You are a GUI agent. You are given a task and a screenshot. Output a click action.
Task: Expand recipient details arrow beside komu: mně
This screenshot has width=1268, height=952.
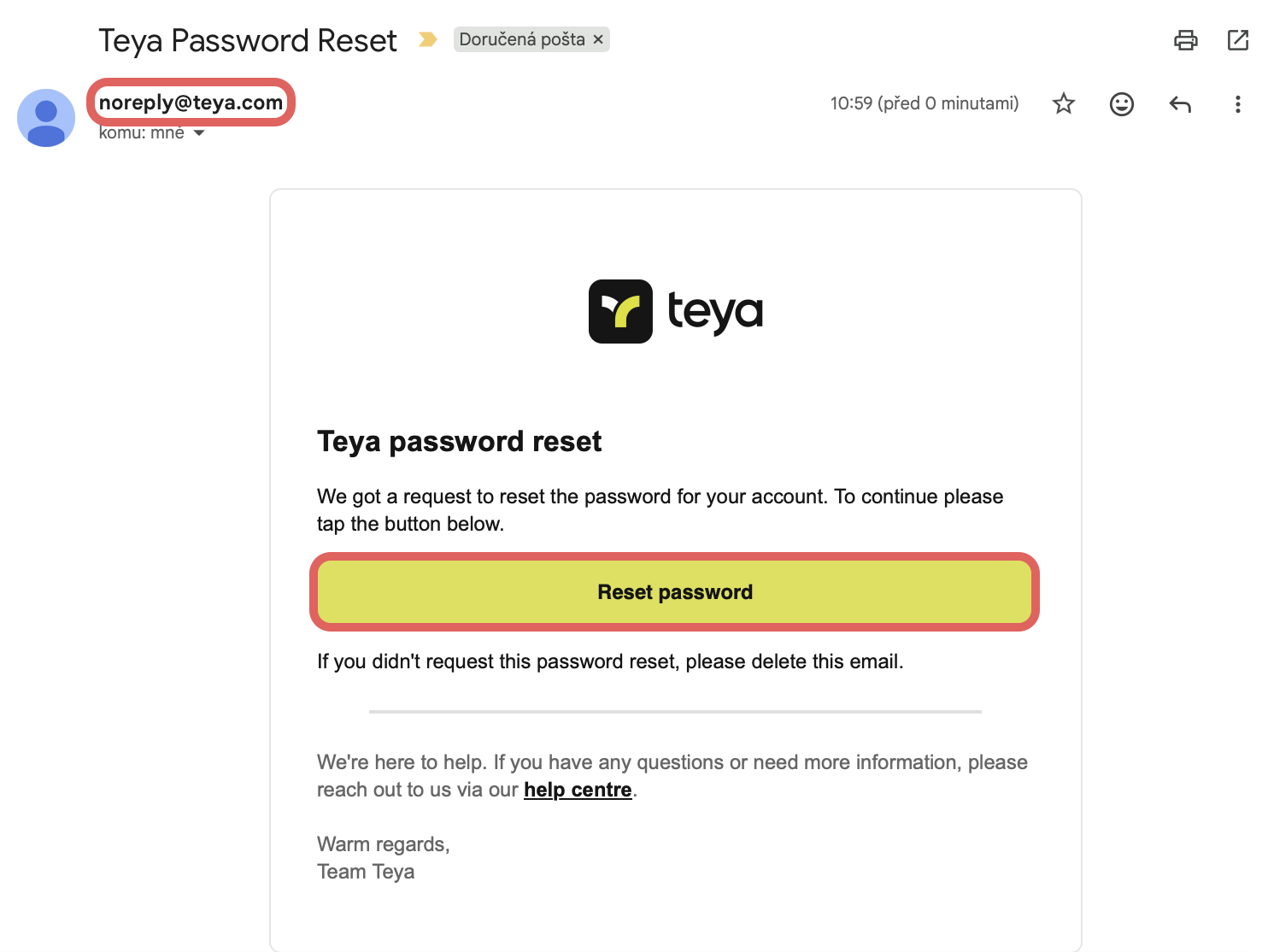199,133
